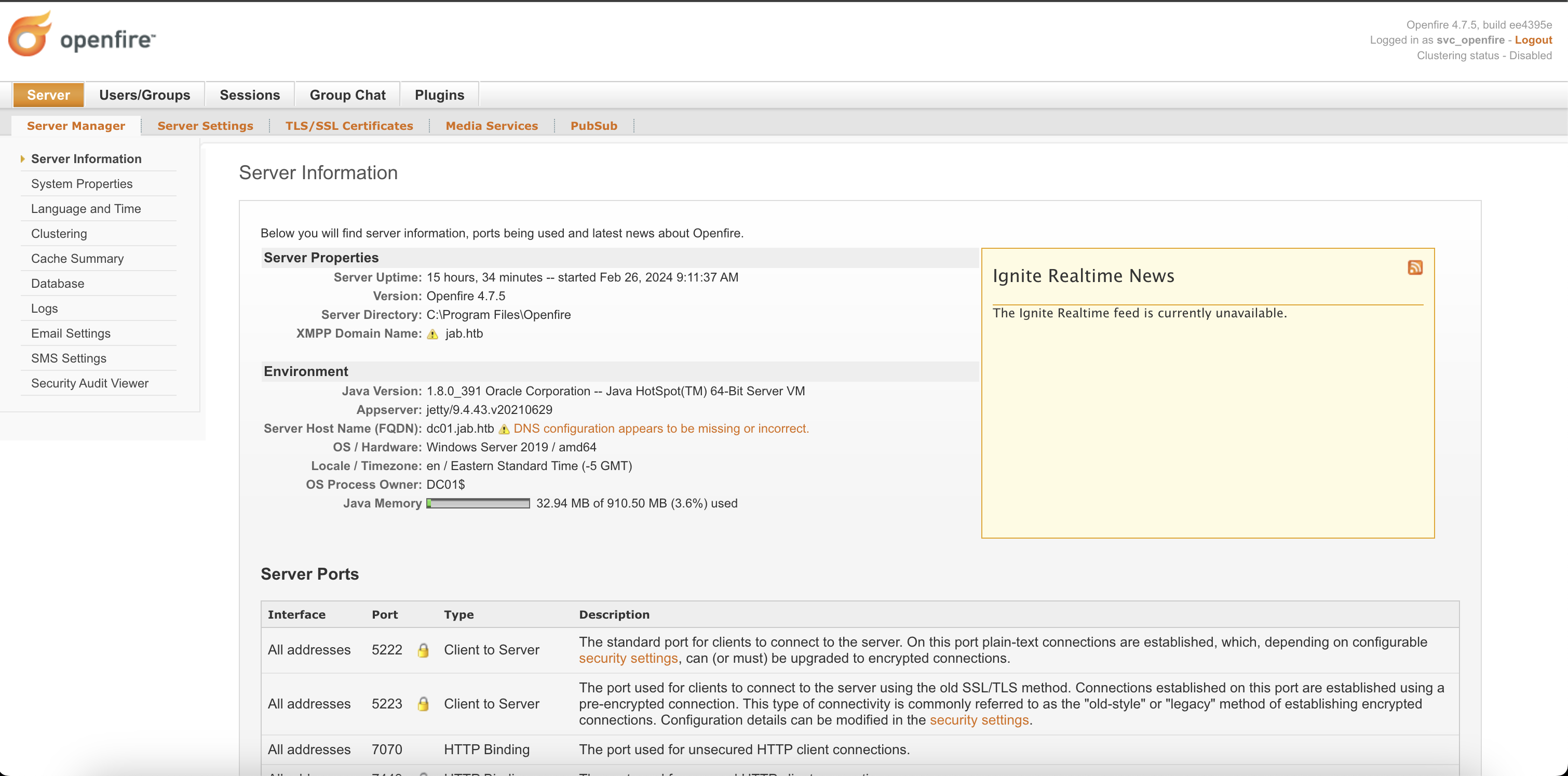Click the Port column header
The image size is (1568, 776).
(385, 614)
